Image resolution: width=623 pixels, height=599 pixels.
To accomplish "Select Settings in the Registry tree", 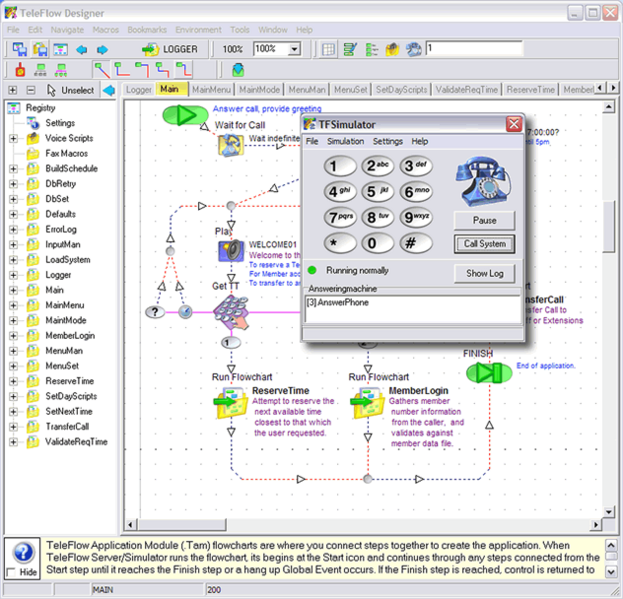I will (x=60, y=123).
